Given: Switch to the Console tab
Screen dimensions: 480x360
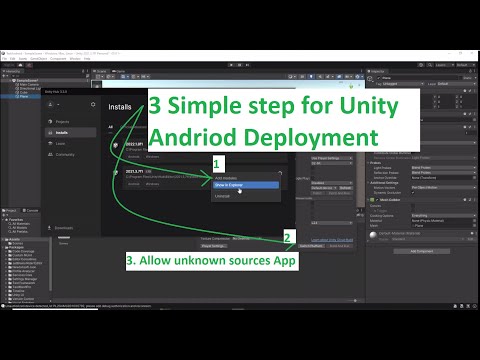Looking at the screenshot, I should (x=30, y=210).
